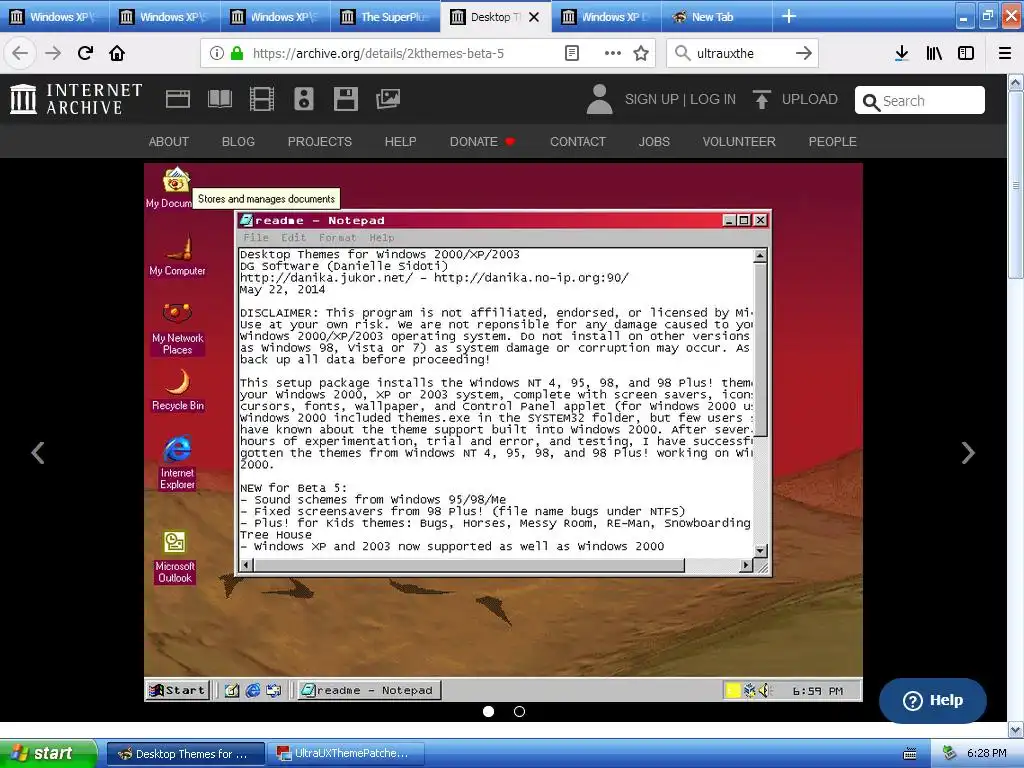Browse the Audio speaker icon
The image size is (1024, 768).
tap(304, 99)
